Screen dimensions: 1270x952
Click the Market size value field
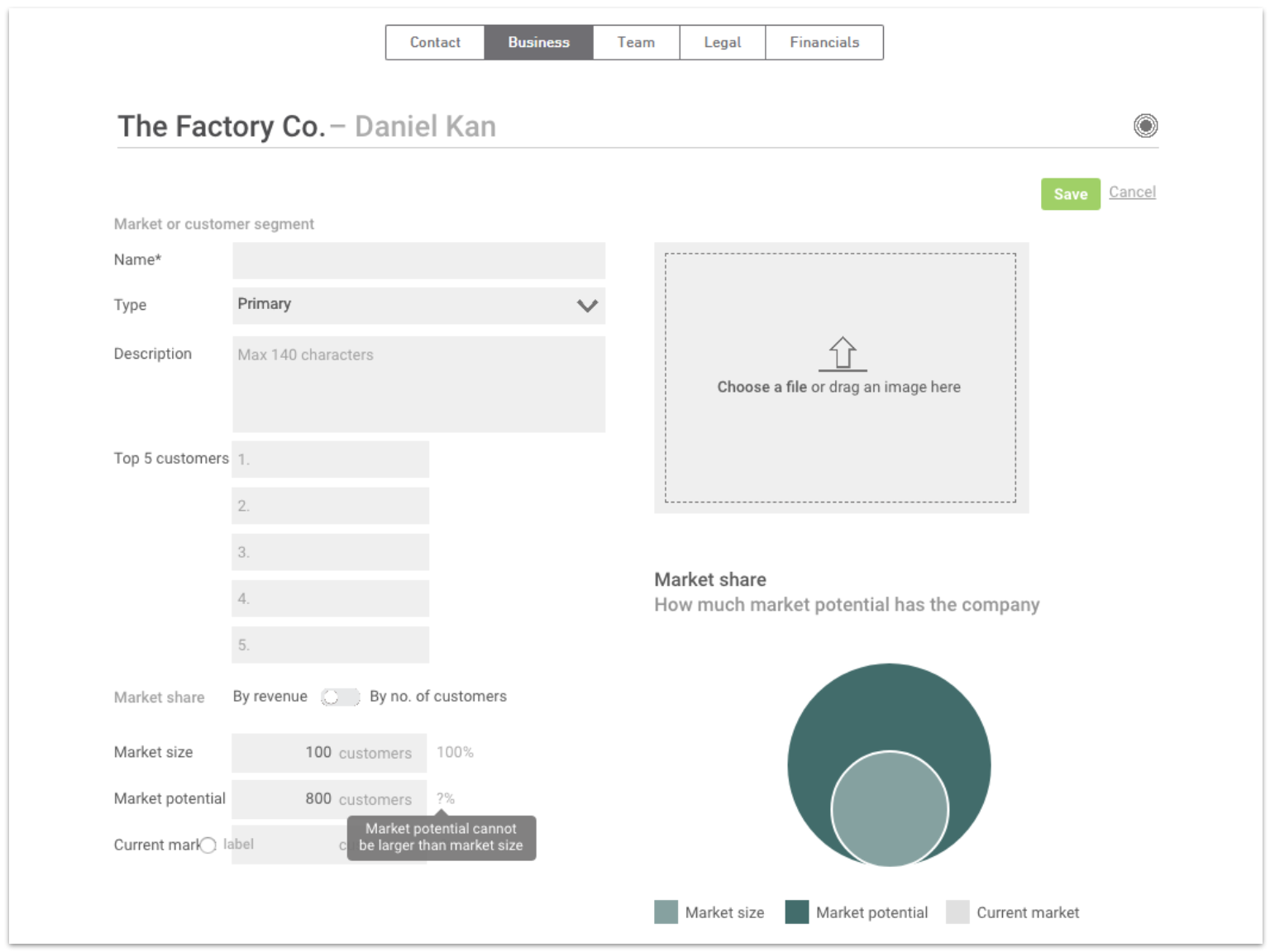329,752
